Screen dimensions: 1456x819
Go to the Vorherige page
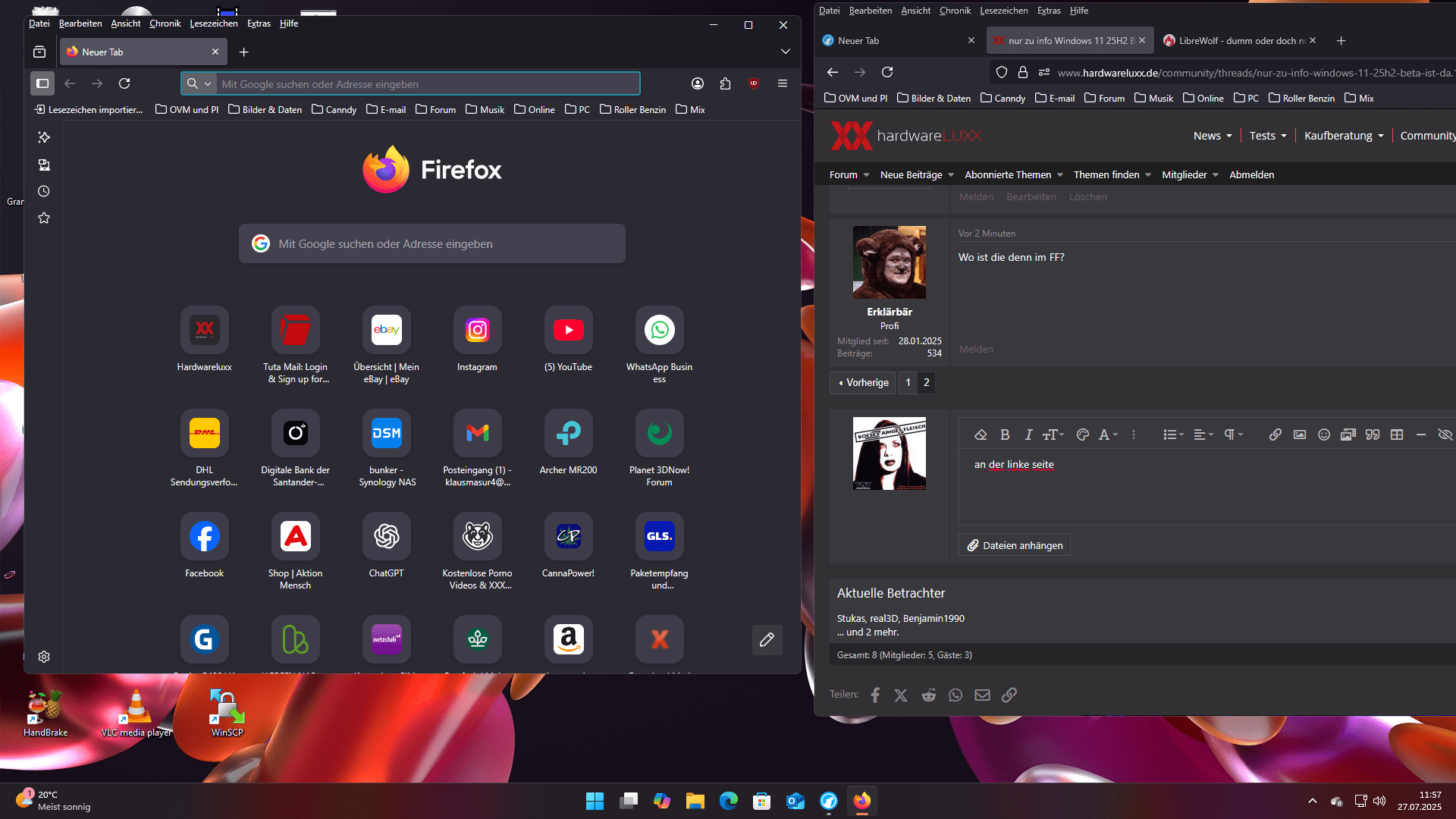pos(863,383)
